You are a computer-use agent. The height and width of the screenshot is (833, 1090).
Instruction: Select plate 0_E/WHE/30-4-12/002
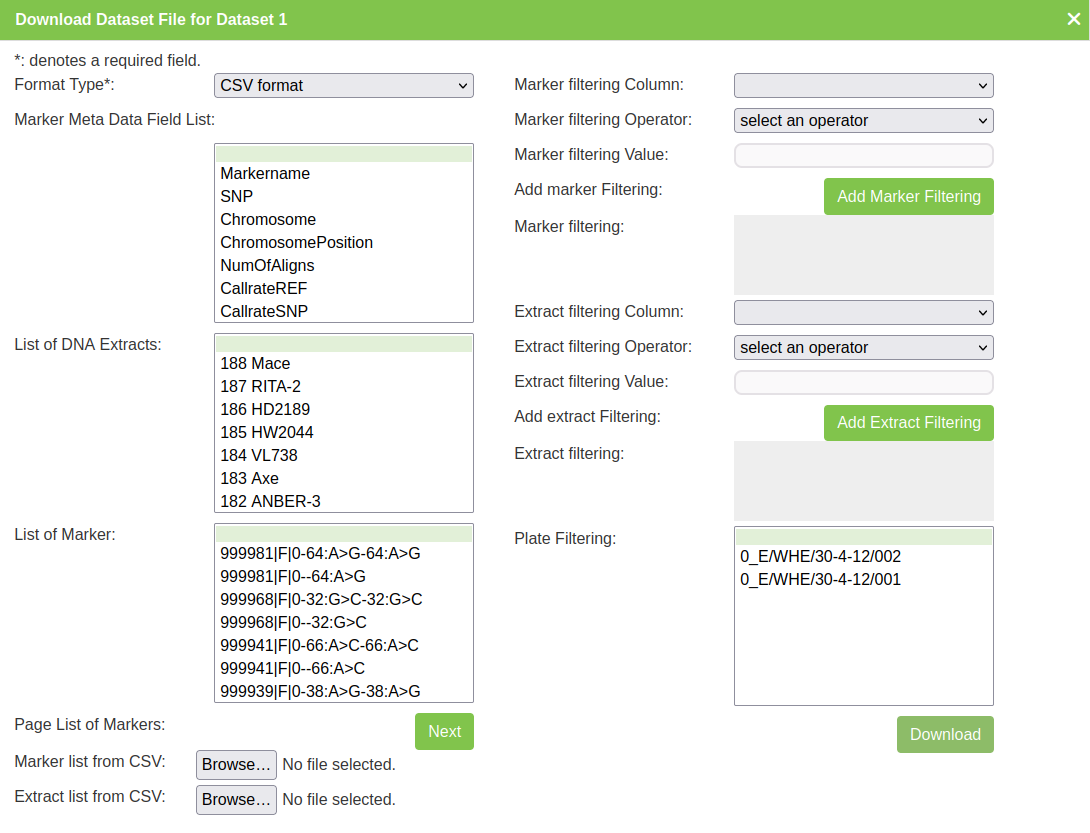point(820,557)
